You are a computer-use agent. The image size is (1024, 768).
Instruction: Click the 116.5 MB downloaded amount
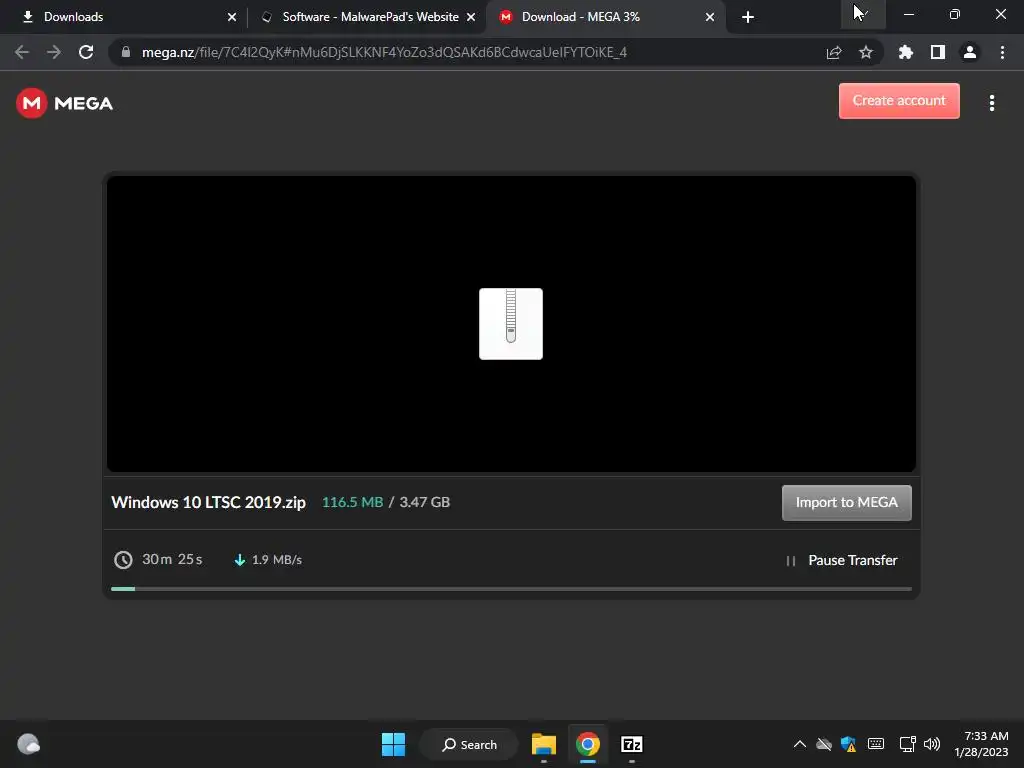pos(353,502)
